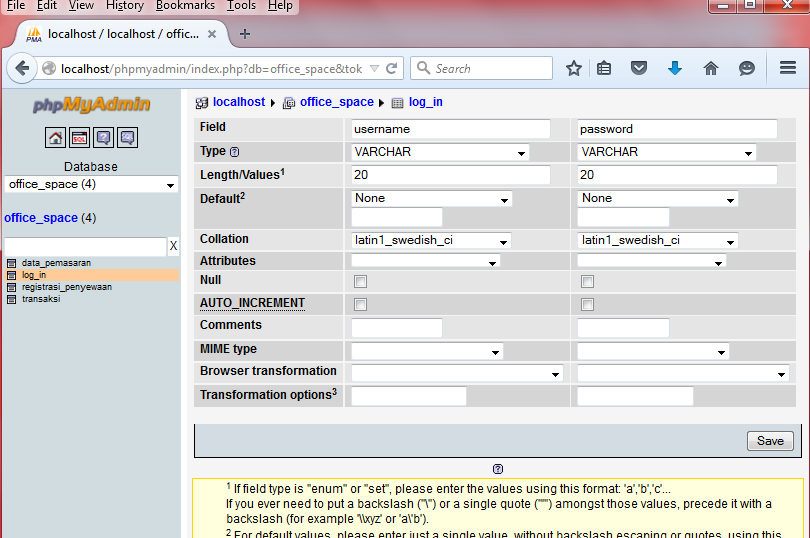Open MIME type dropdown for username field
810x538 pixels.
pos(427,351)
